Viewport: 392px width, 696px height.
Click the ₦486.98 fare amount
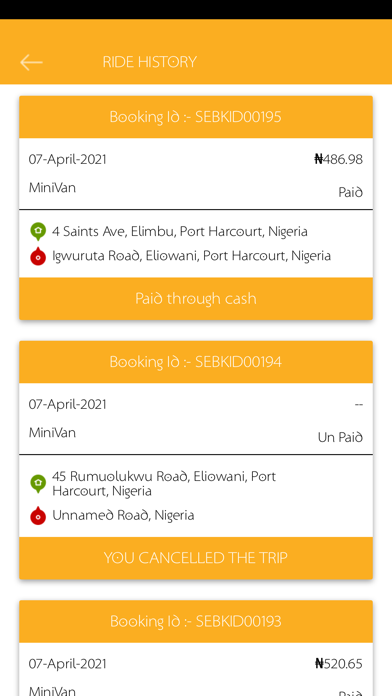click(x=338, y=159)
